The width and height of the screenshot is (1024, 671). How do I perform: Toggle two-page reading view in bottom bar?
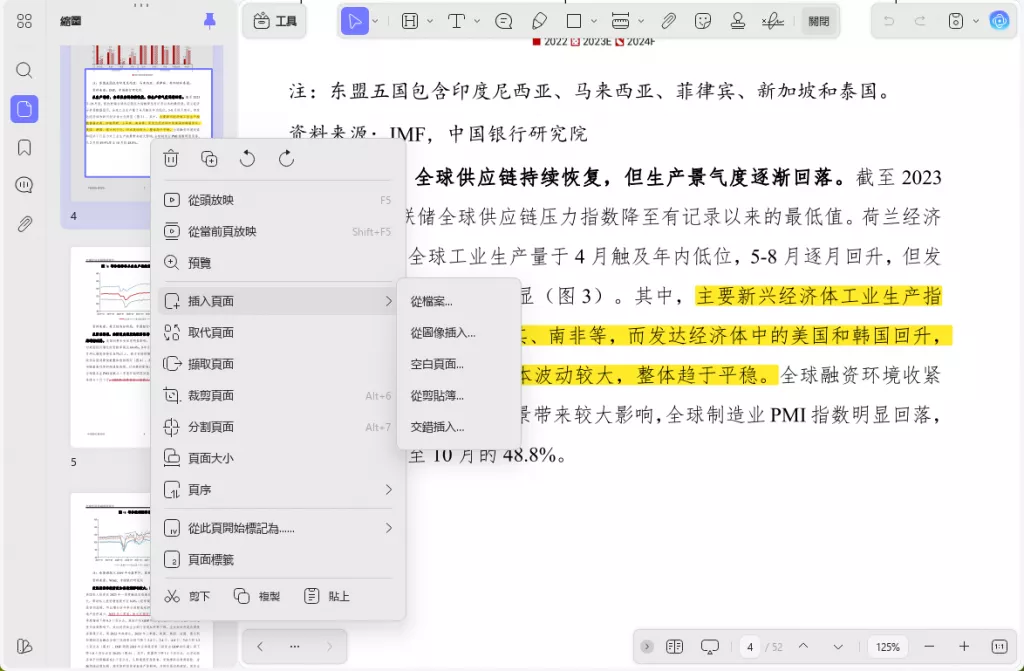[x=675, y=646]
